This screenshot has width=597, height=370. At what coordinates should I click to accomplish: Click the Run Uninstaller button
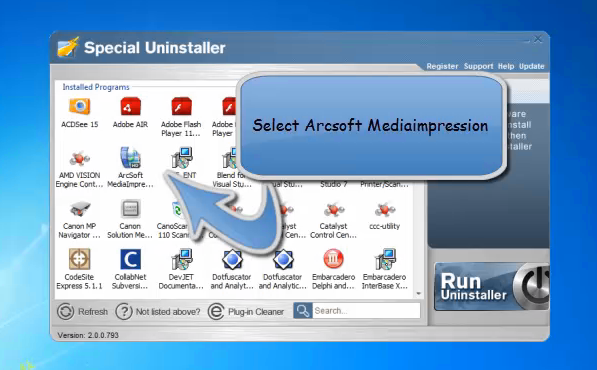click(492, 286)
